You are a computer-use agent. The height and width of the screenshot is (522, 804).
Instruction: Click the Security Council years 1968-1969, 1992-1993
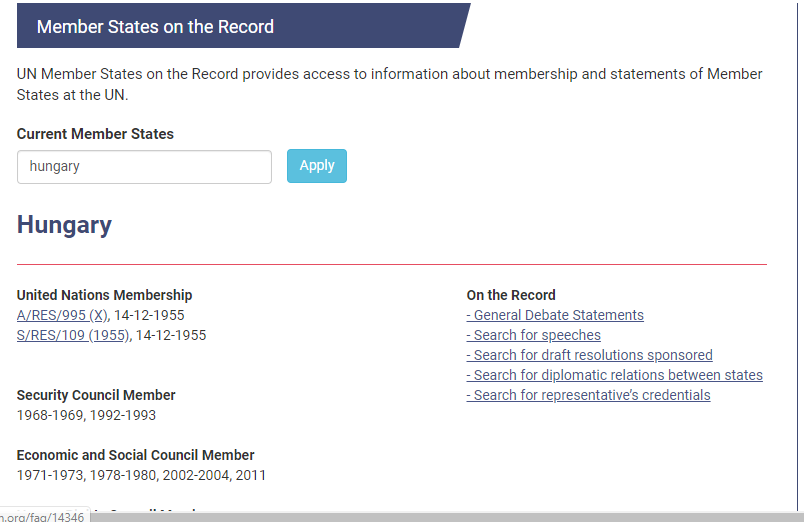pyautogui.click(x=86, y=415)
